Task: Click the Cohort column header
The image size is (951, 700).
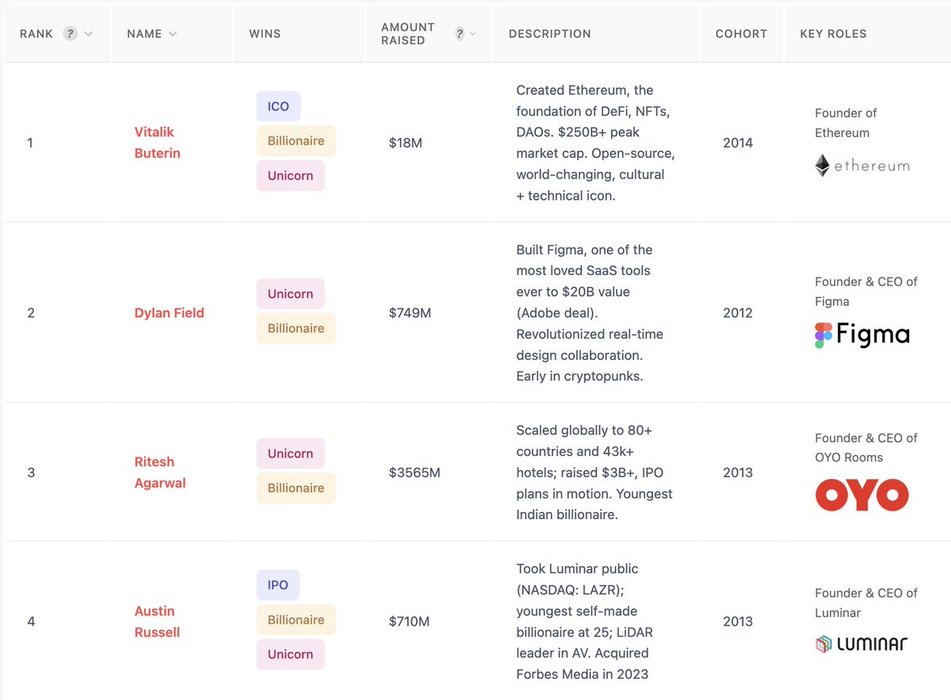Action: (741, 34)
